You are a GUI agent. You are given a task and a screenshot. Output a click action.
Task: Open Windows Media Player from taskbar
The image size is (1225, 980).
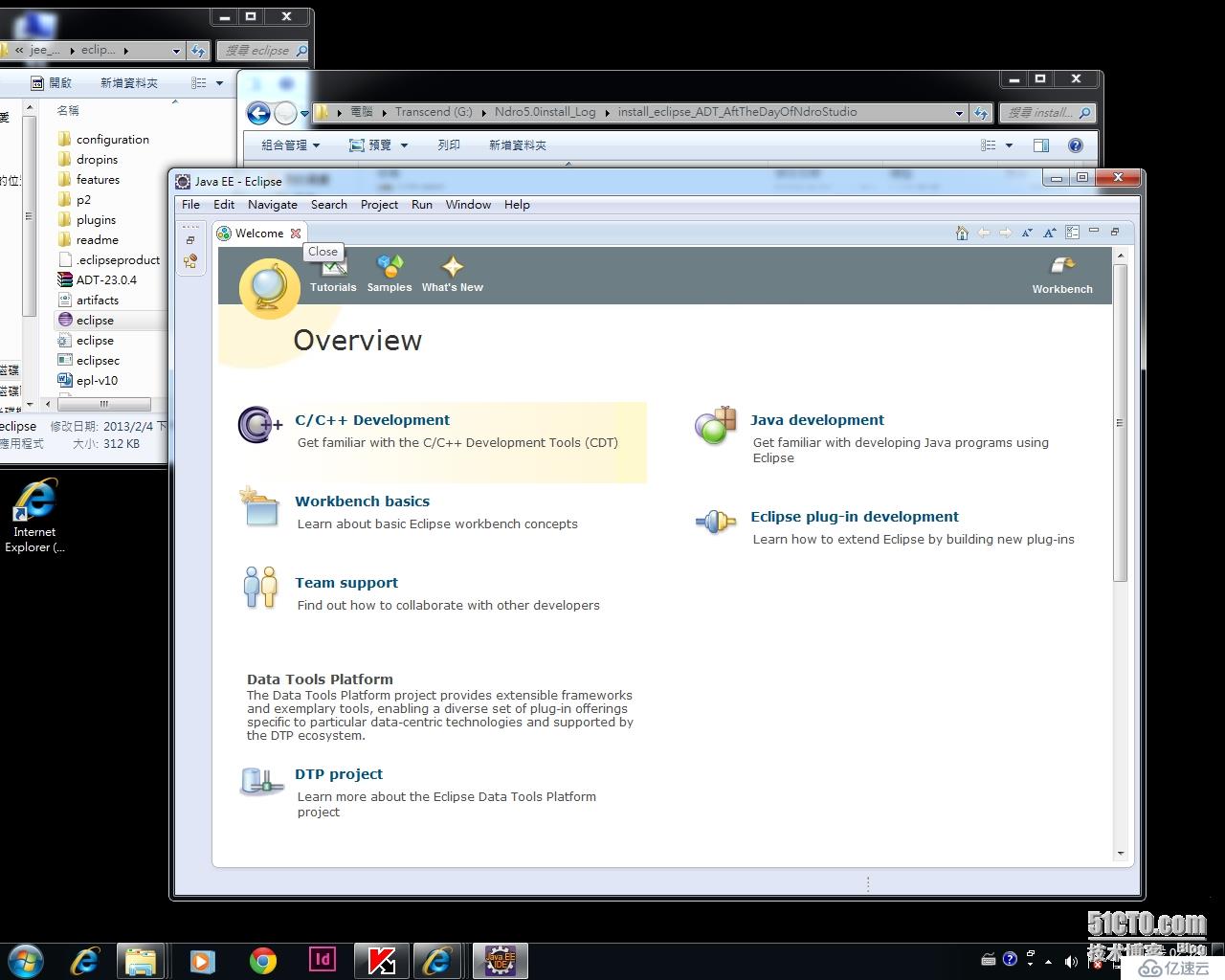point(202,961)
